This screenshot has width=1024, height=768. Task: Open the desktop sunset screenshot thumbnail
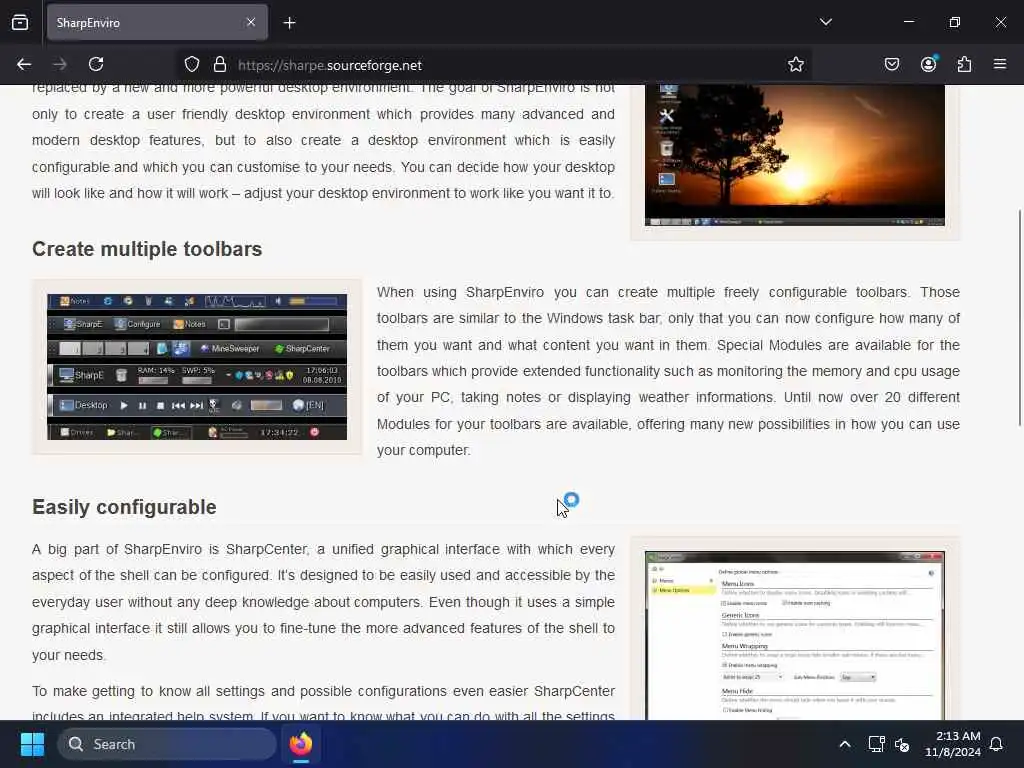coord(795,155)
